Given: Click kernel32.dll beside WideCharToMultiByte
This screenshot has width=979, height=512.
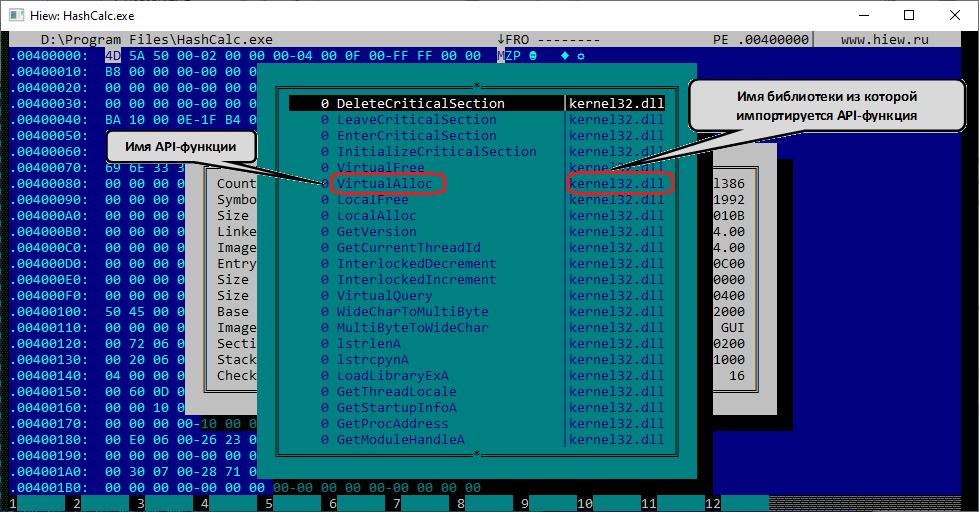Looking at the screenshot, I should coord(616,312).
